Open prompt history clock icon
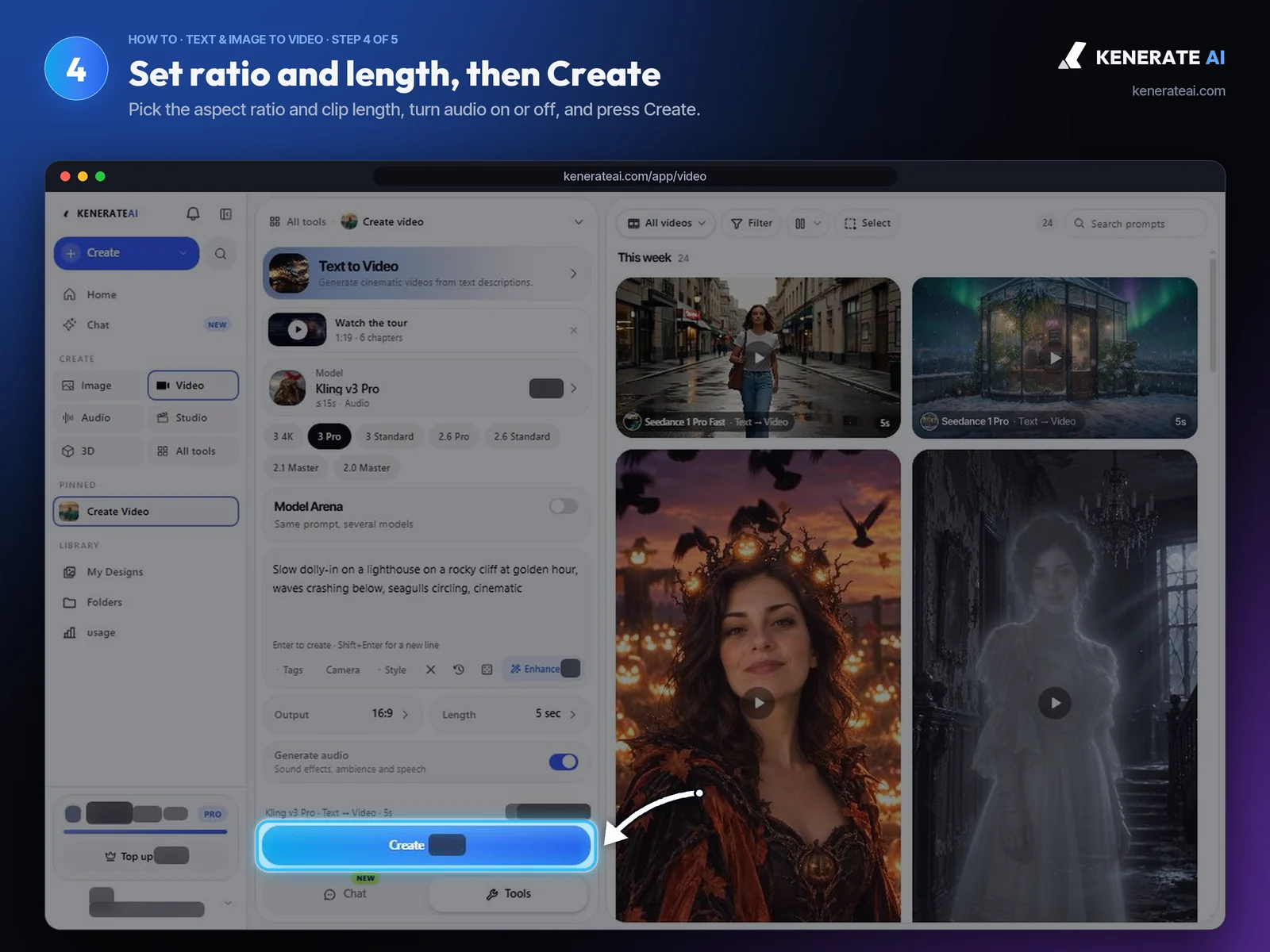 [459, 670]
